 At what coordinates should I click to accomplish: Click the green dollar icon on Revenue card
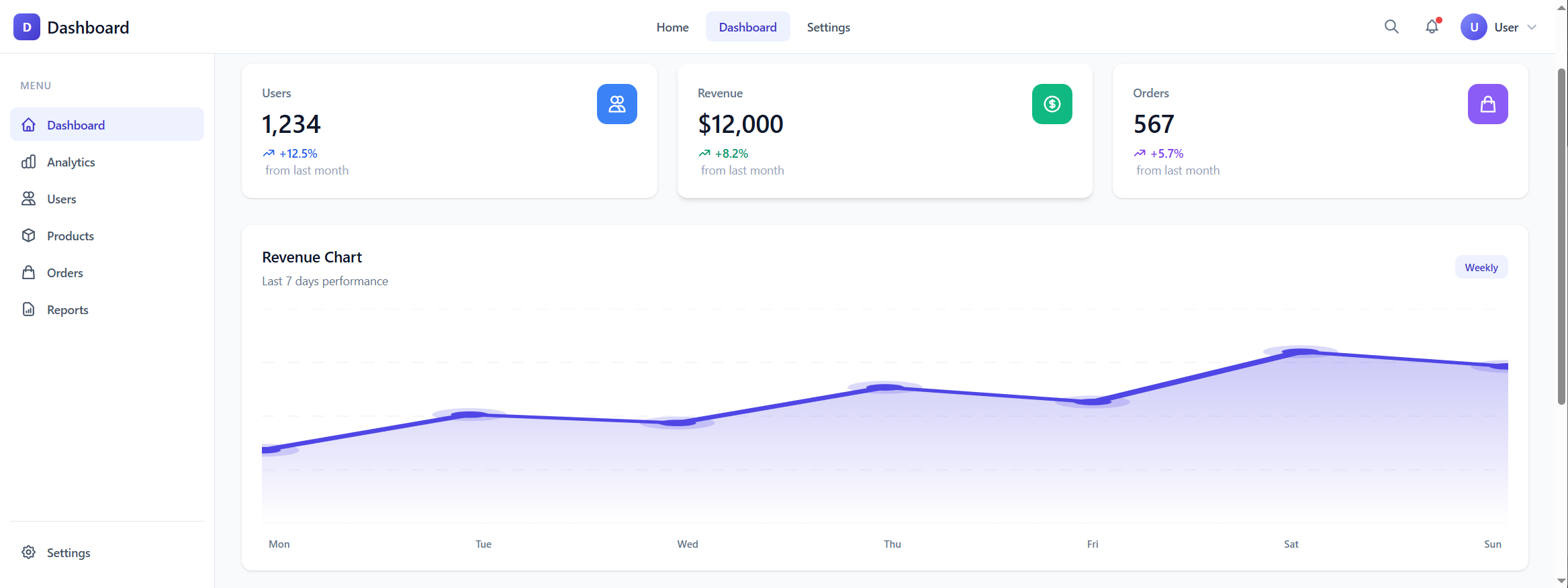pos(1052,104)
